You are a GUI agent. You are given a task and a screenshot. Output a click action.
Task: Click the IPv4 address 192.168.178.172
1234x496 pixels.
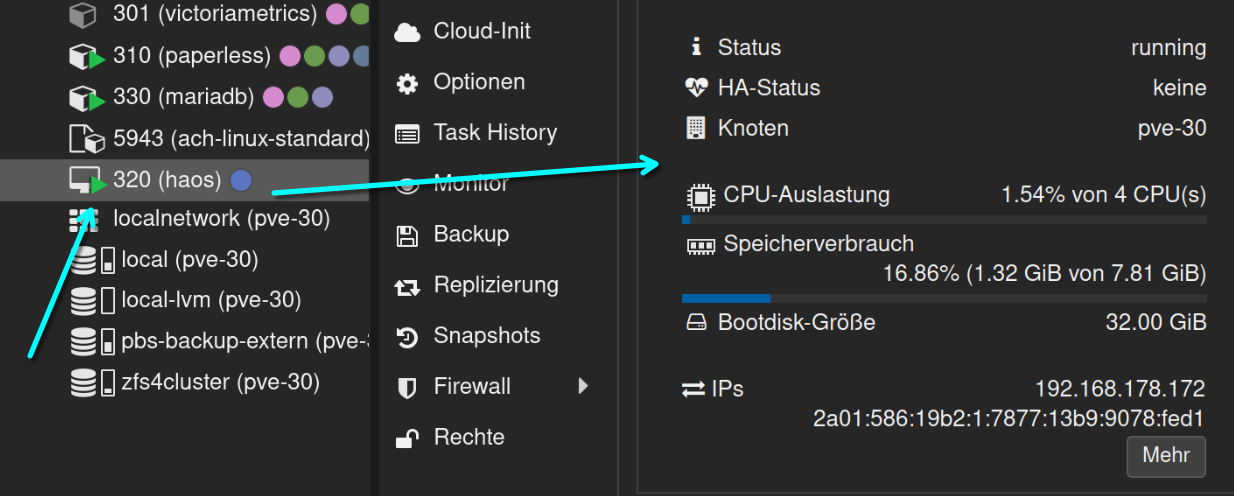coord(1119,389)
